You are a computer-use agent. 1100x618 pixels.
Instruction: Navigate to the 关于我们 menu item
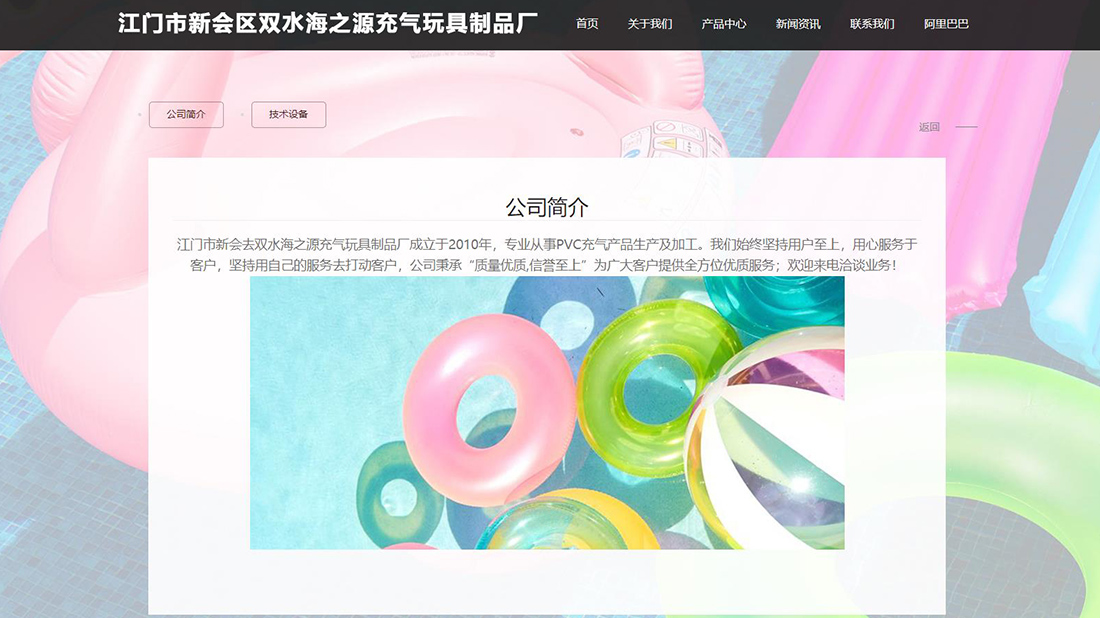pos(649,23)
